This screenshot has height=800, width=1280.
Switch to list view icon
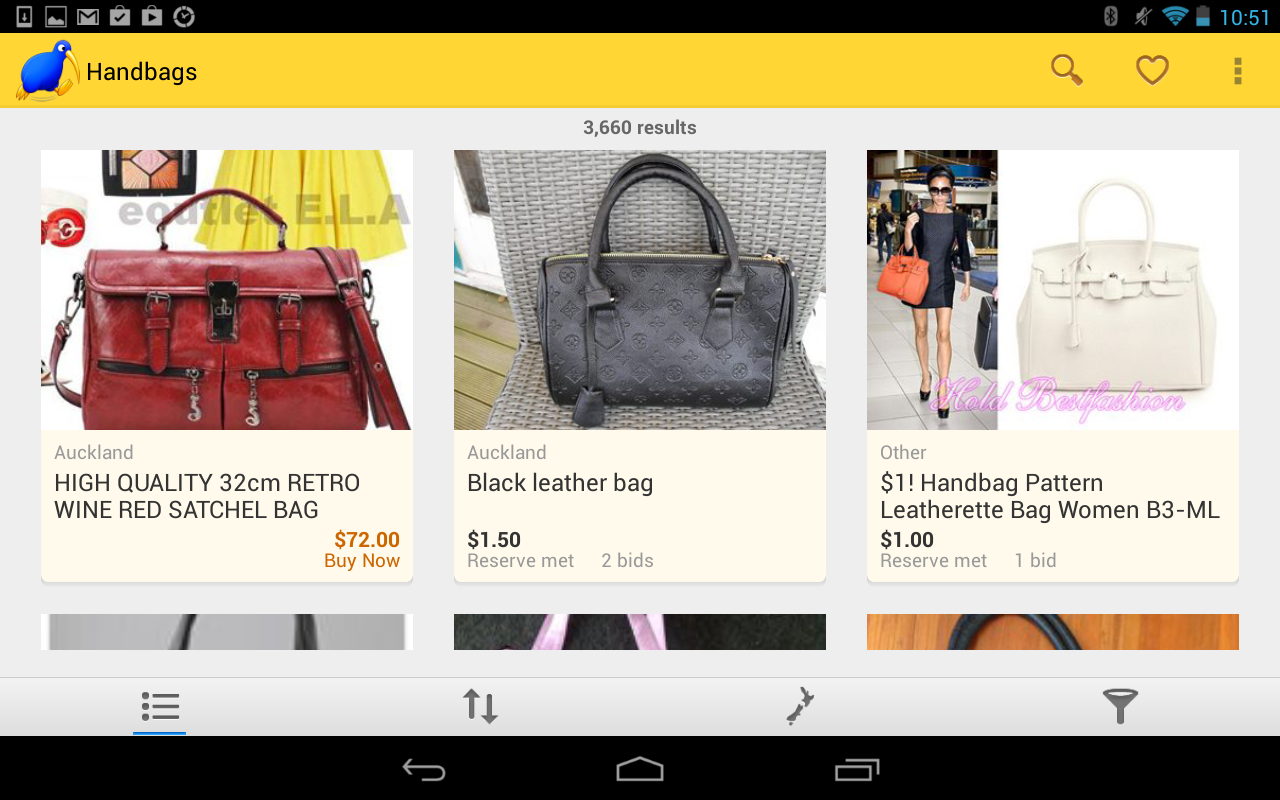point(160,706)
